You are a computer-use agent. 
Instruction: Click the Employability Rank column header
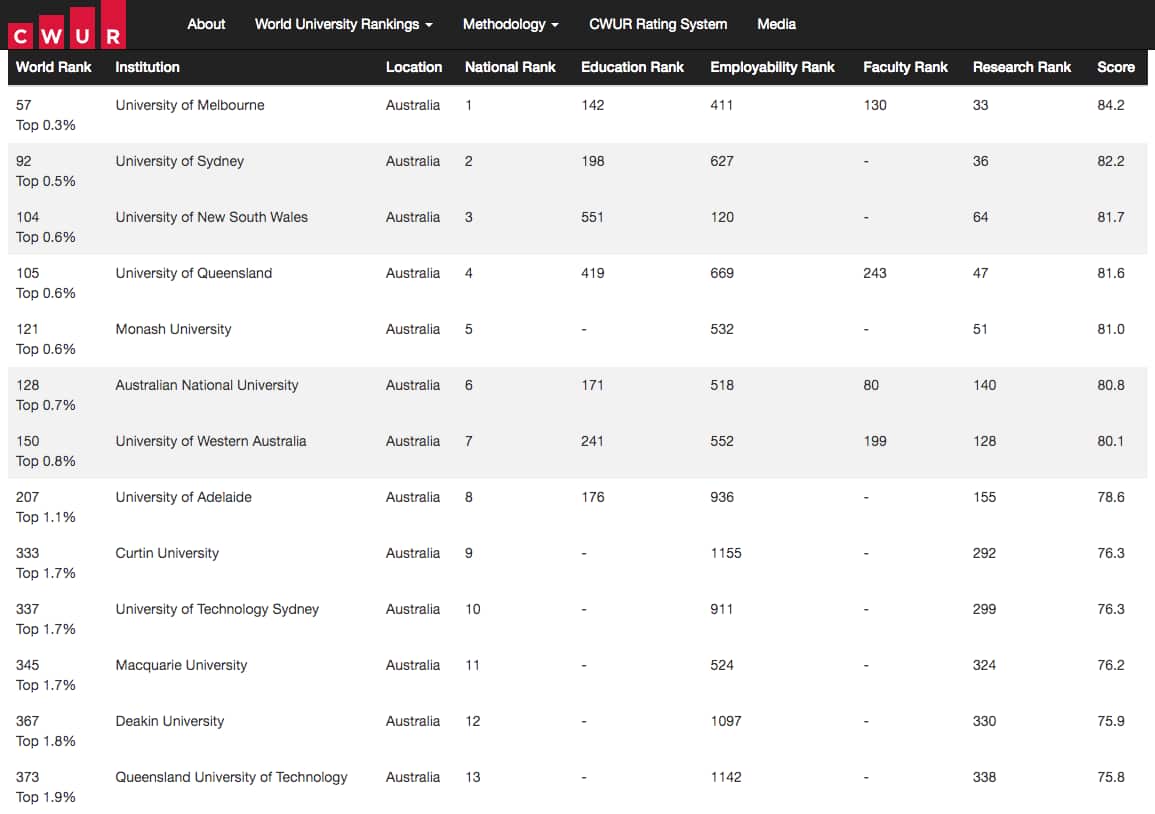coord(772,67)
